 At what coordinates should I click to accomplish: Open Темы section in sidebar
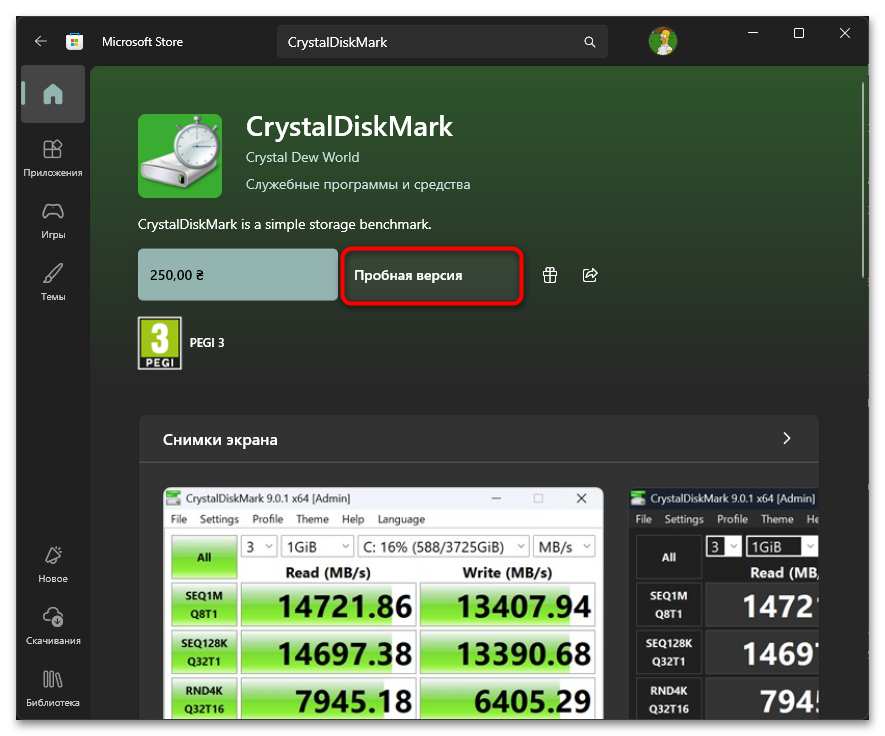tap(53, 282)
